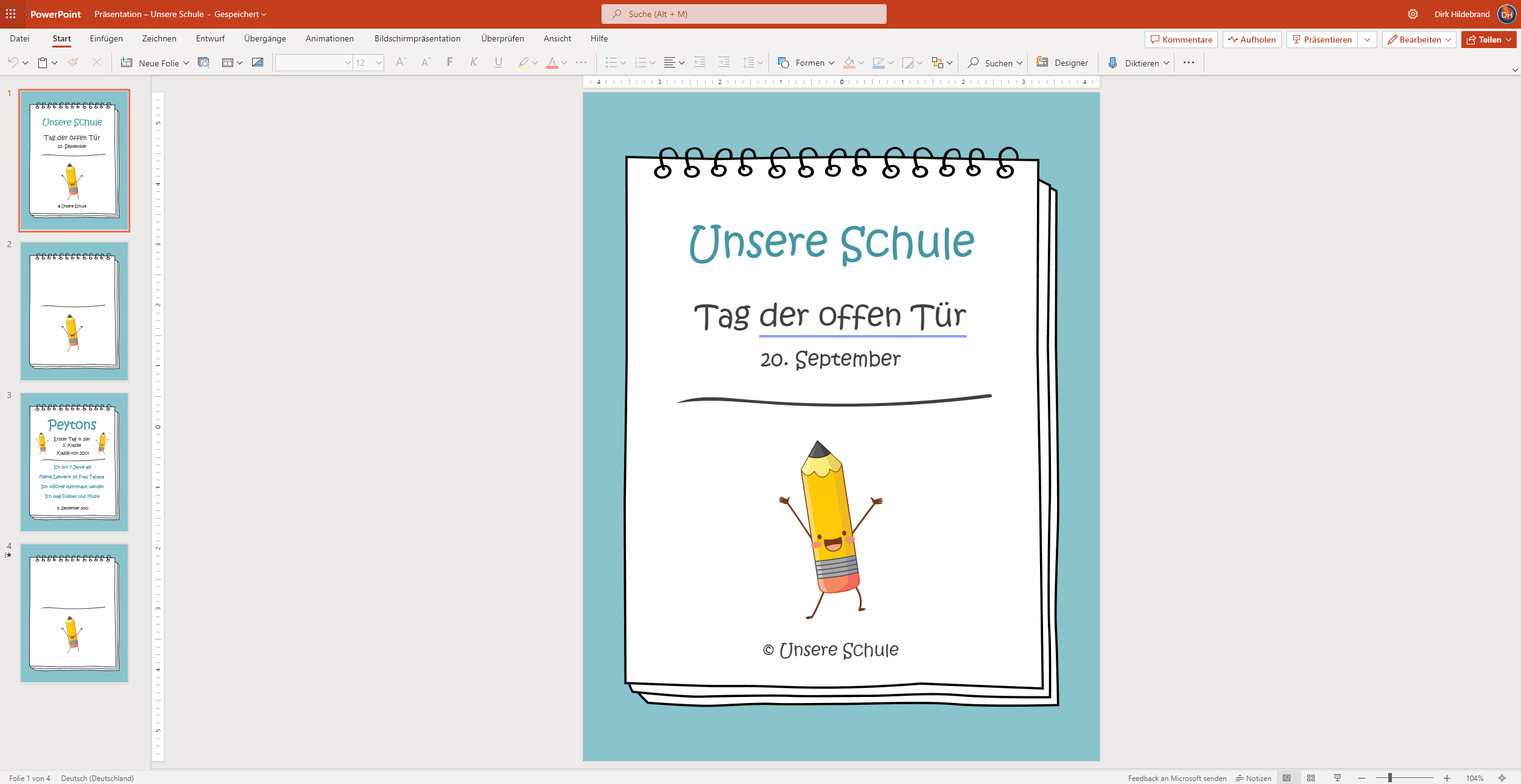The width and height of the screenshot is (1521, 784).
Task: Select the Peytons slide 3 thumbnail
Action: click(74, 462)
